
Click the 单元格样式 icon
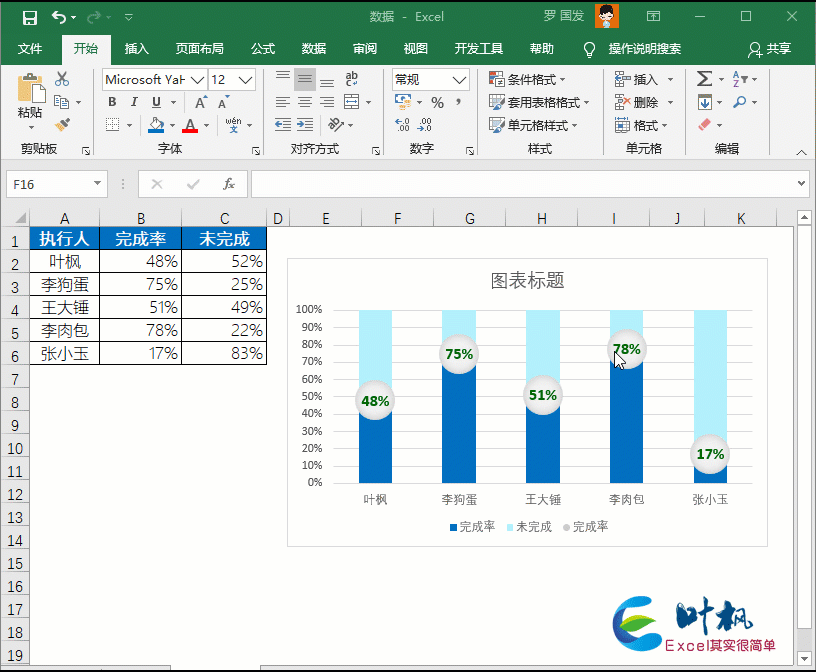pos(498,123)
